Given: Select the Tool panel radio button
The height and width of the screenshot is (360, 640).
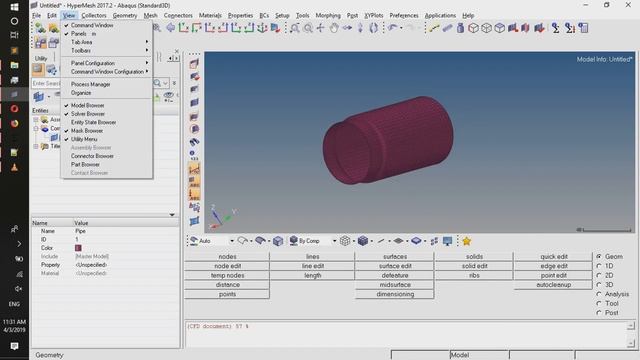Looking at the screenshot, I should click(x=599, y=304).
